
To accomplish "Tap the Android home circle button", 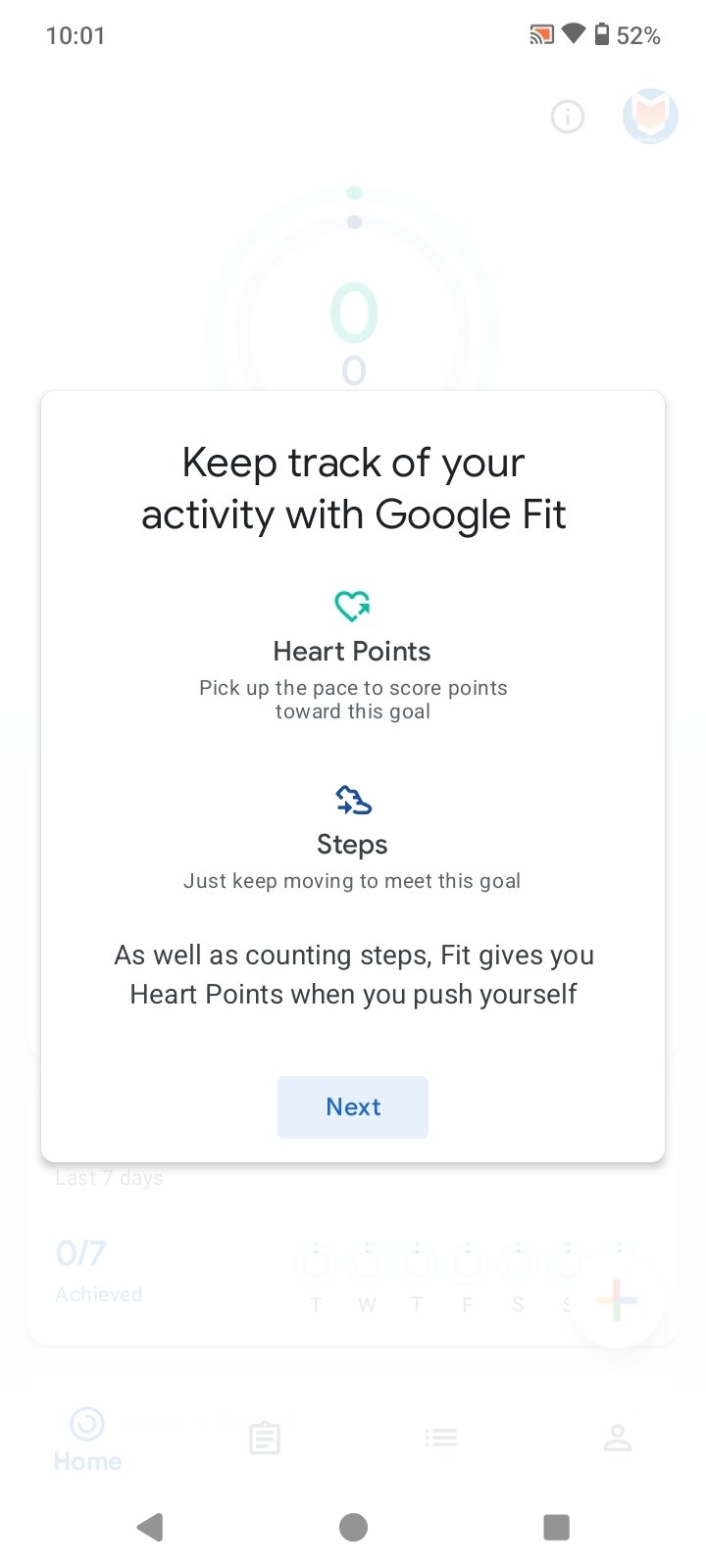I will pyautogui.click(x=353, y=1527).
